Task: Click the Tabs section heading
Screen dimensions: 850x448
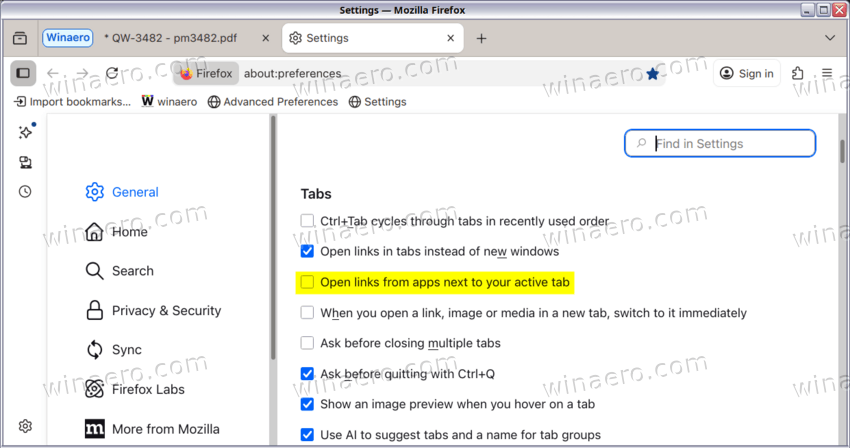Action: coord(316,194)
